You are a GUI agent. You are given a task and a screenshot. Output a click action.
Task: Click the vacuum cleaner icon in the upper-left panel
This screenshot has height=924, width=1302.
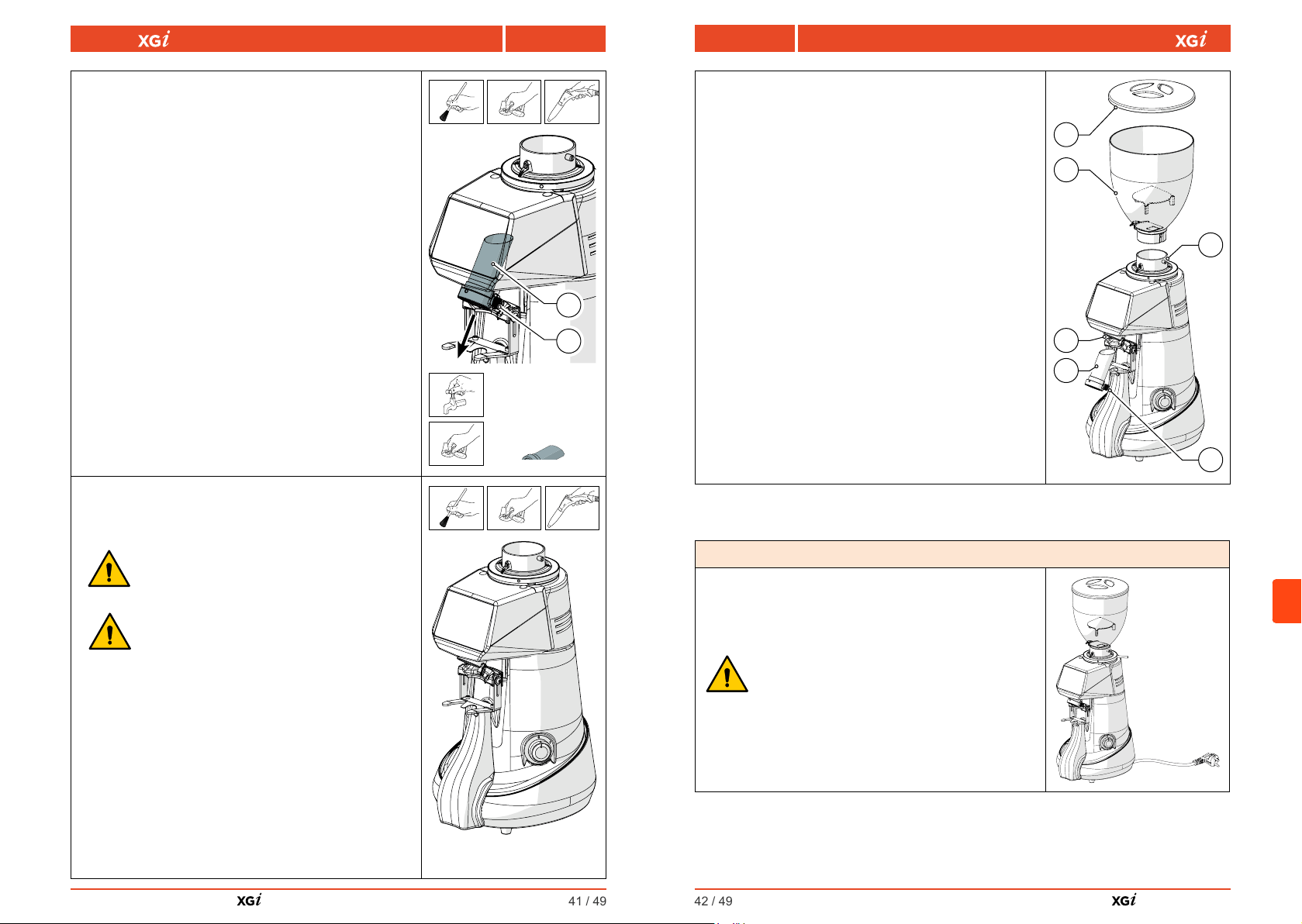(572, 102)
